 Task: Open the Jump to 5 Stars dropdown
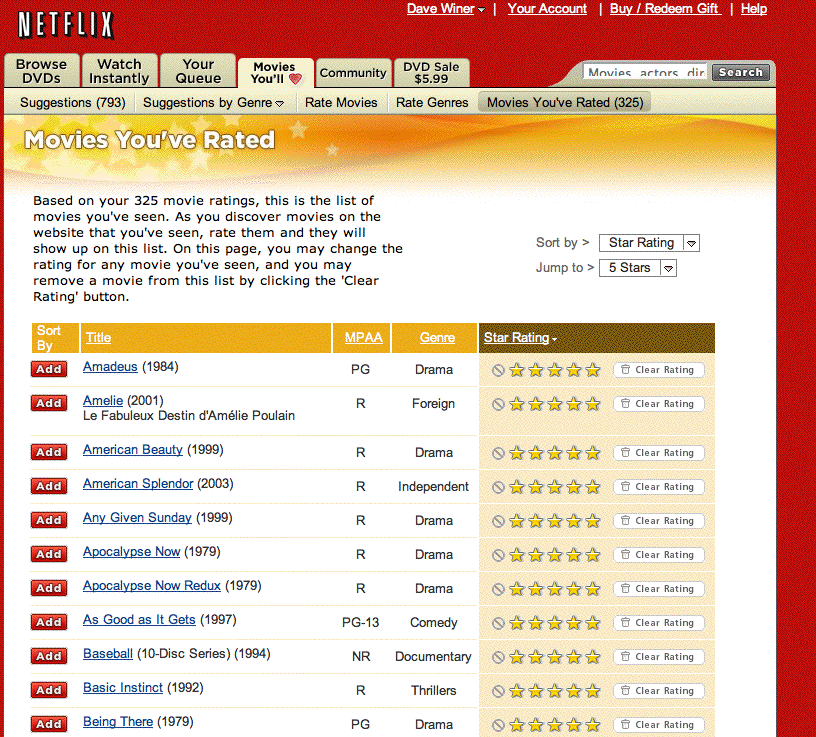[x=637, y=268]
